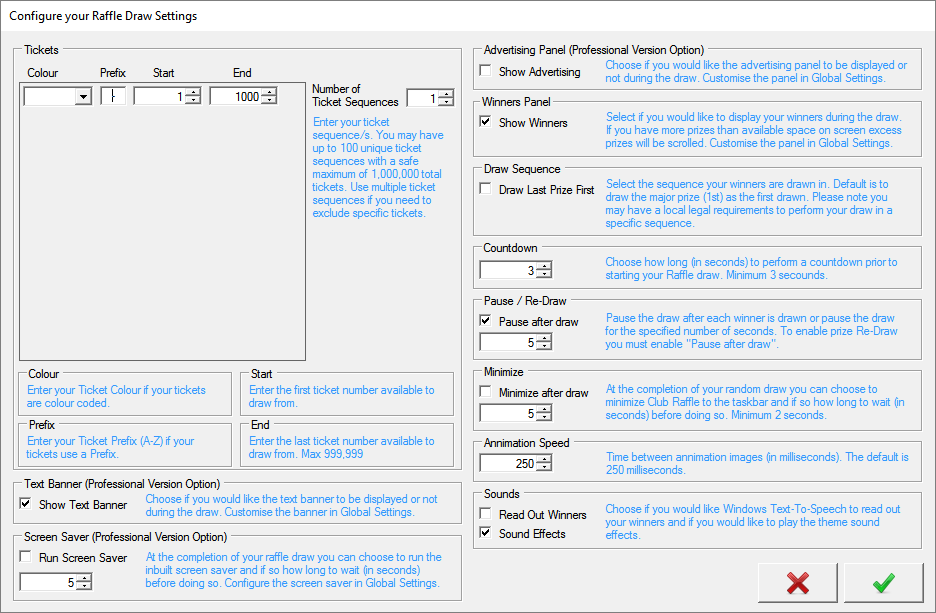Open the ticket Colour dropdown
Image resolution: width=936 pixels, height=613 pixels.
[82, 97]
